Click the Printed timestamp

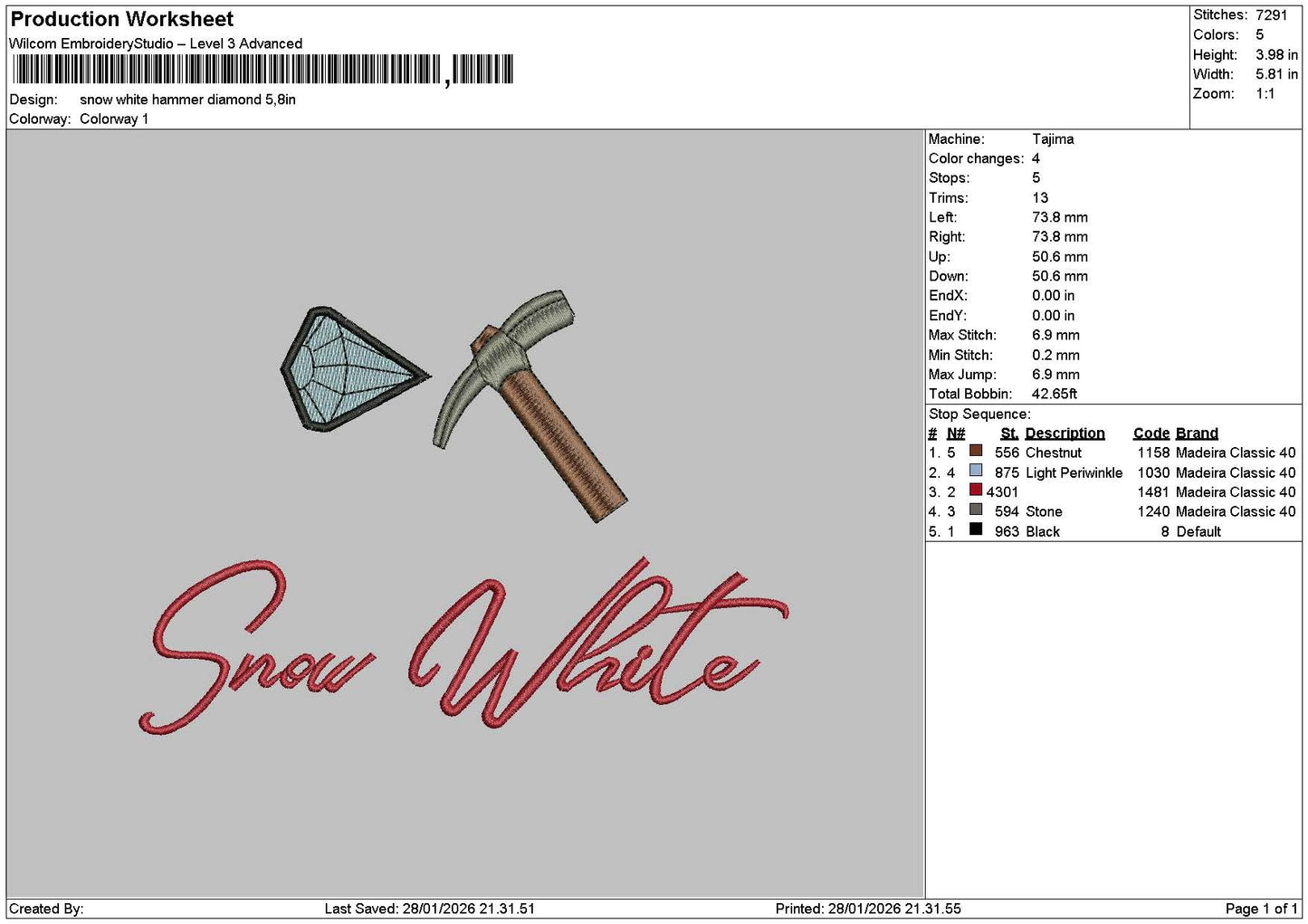coord(868,909)
